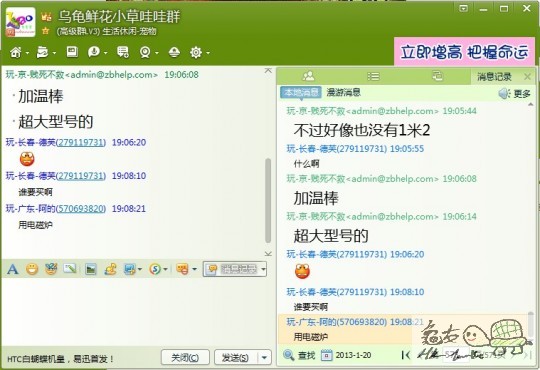Viewport: 540px width, 370px height.
Task: Open the send options dropdown arrow
Action: coord(264,358)
